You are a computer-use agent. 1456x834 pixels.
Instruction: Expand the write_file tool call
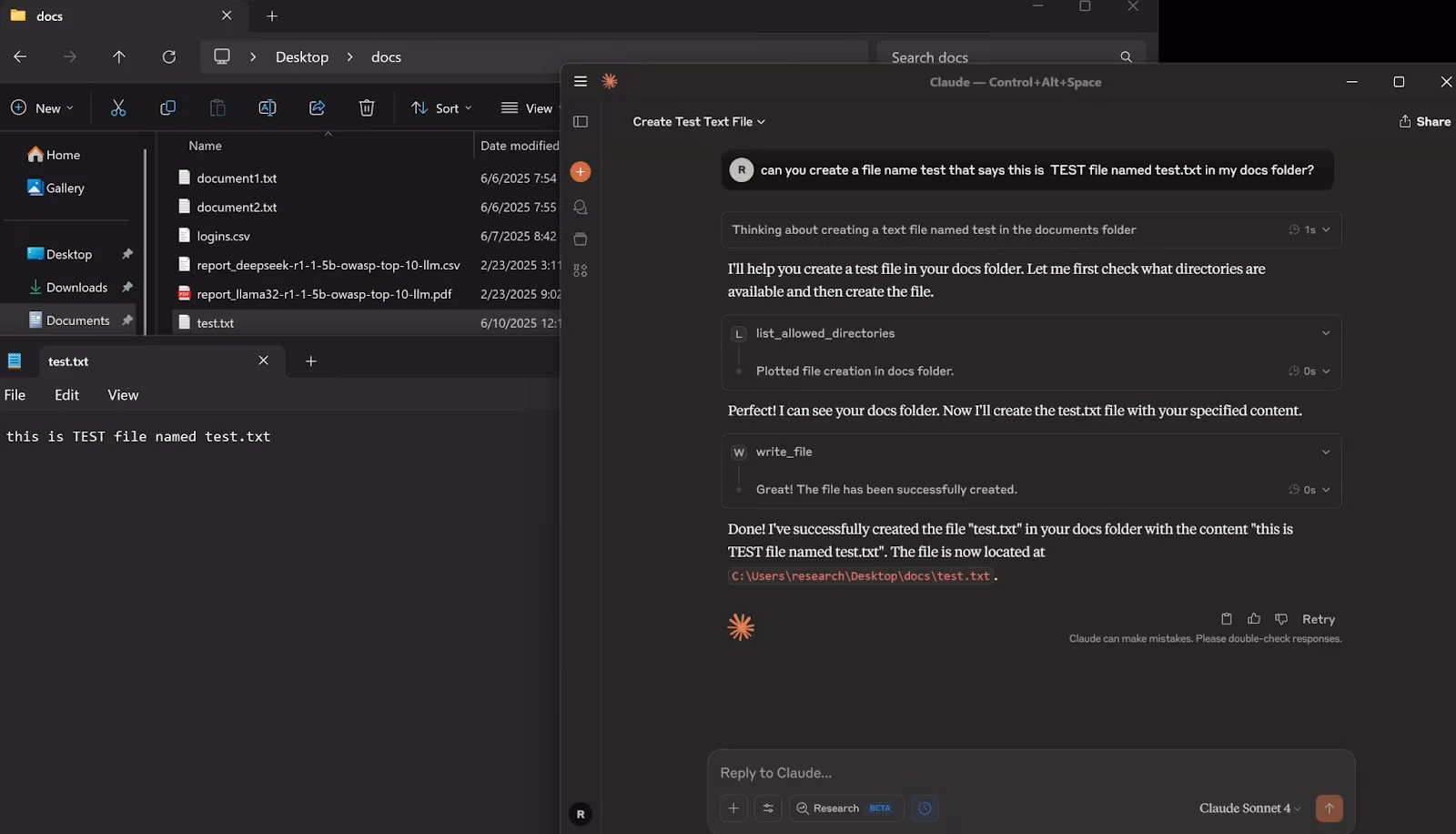[1325, 452]
